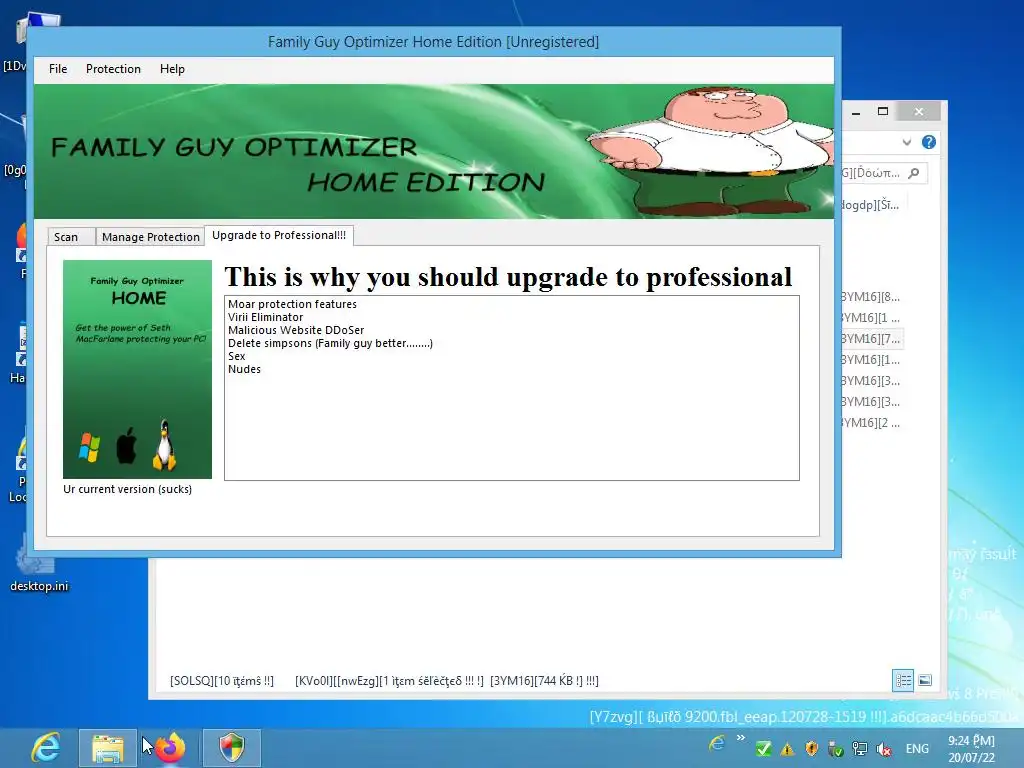This screenshot has height=768, width=1024.
Task: Click the orange shield tray icon
Action: point(812,749)
